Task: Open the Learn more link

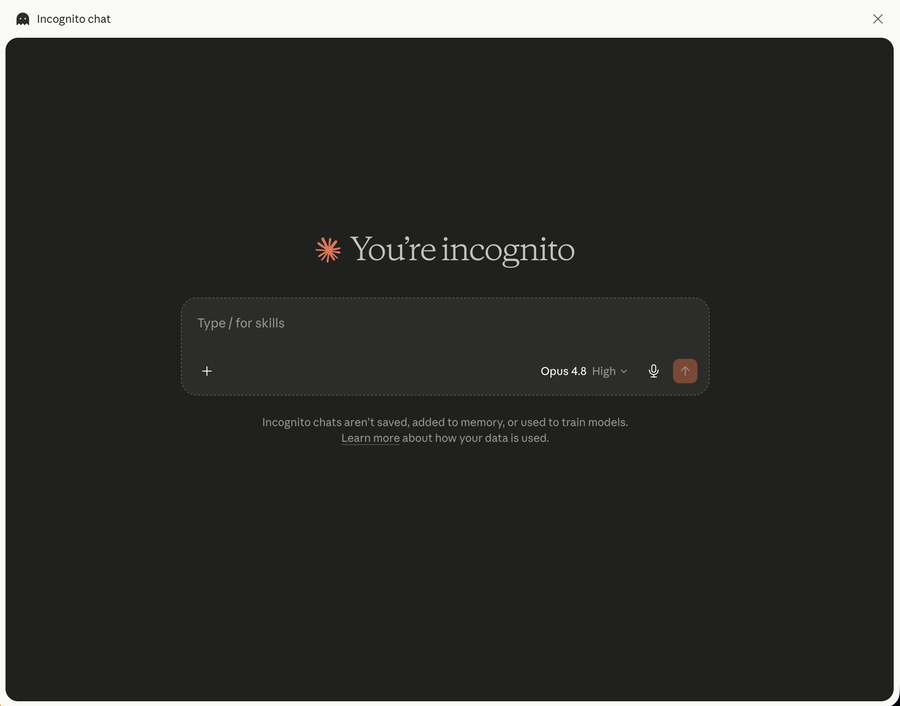Action: 370,438
